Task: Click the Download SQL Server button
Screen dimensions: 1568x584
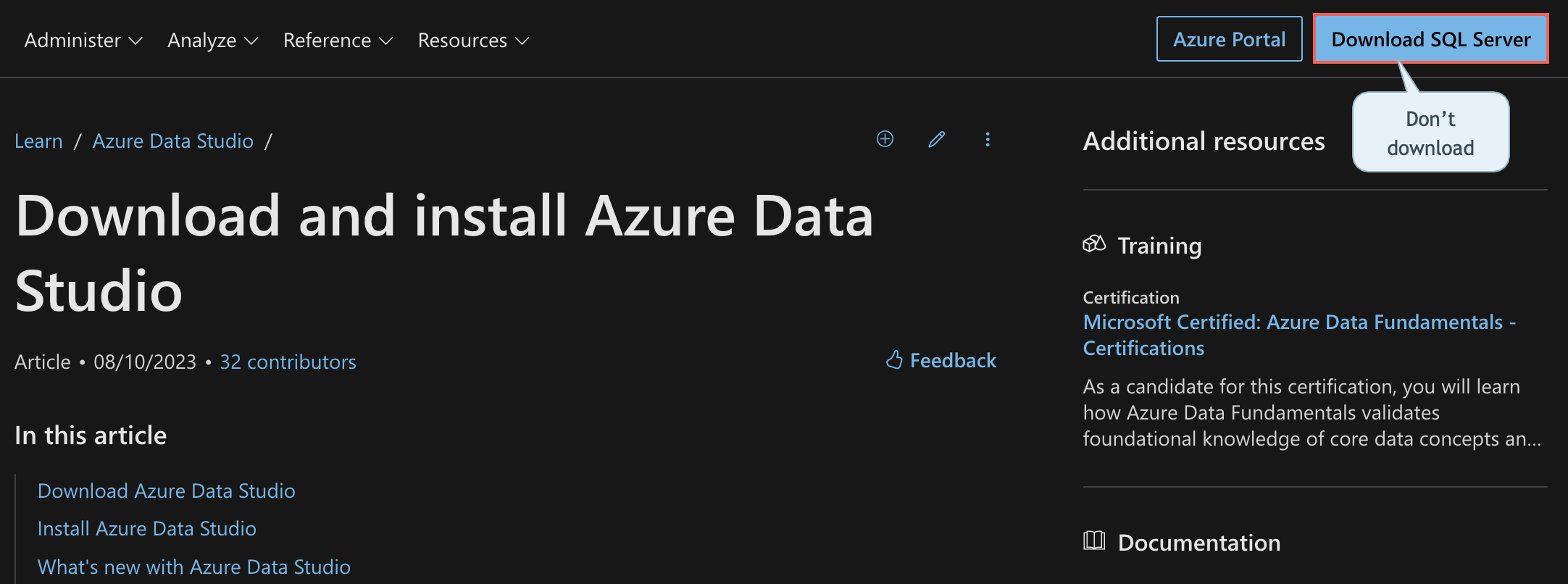Action: click(x=1430, y=39)
